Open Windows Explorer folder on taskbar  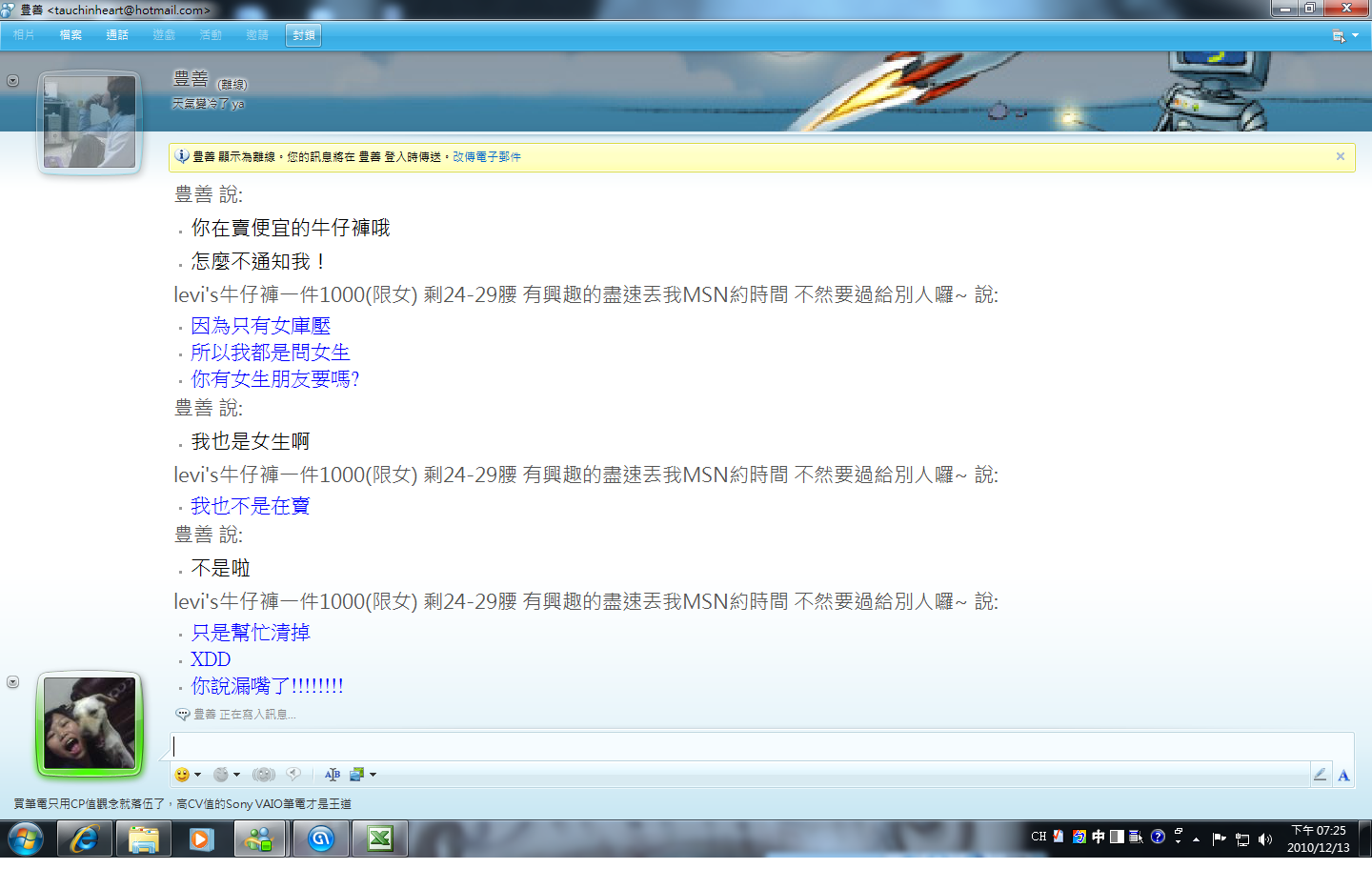(x=143, y=839)
